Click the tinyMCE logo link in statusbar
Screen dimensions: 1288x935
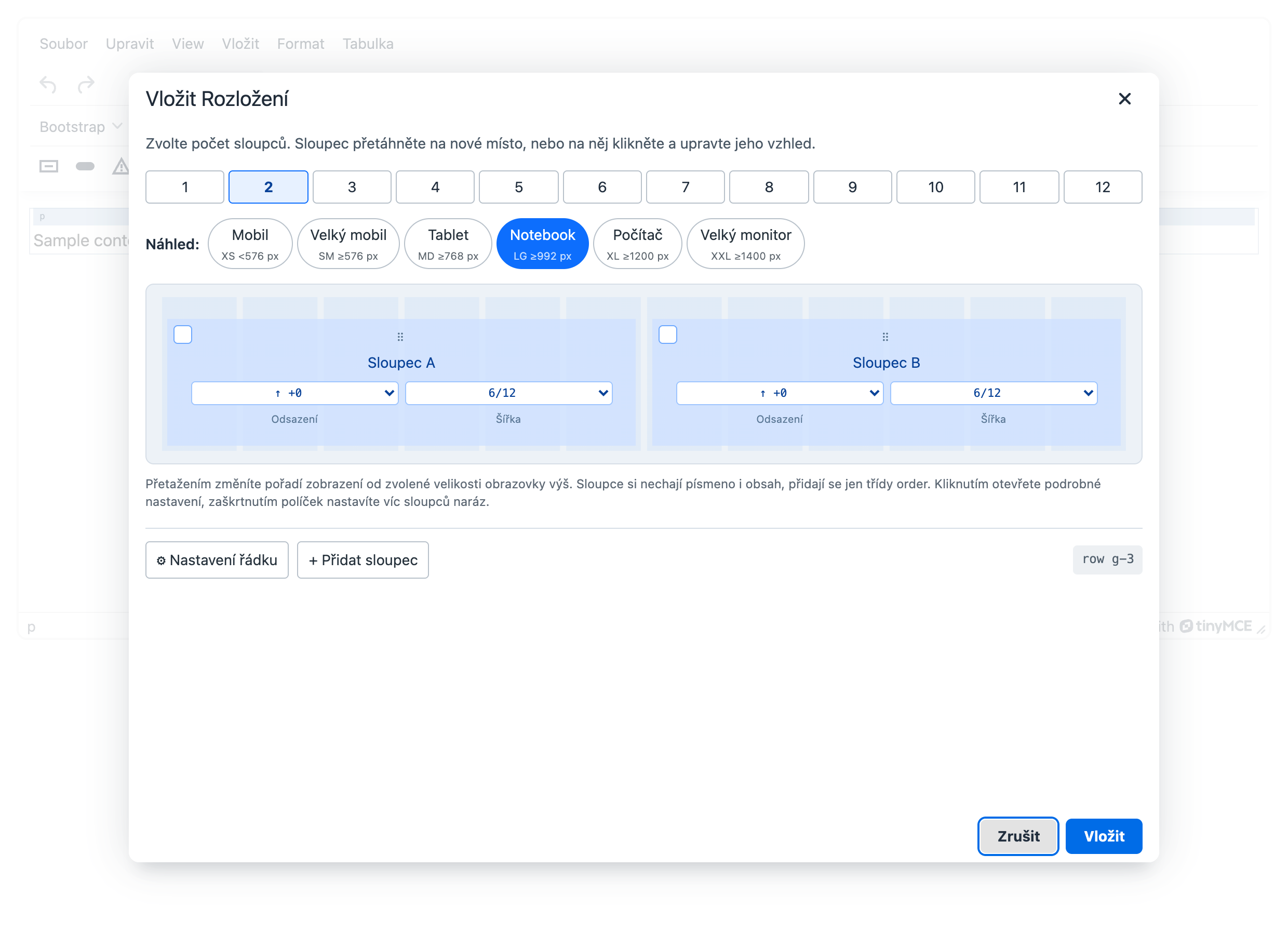click(1216, 626)
